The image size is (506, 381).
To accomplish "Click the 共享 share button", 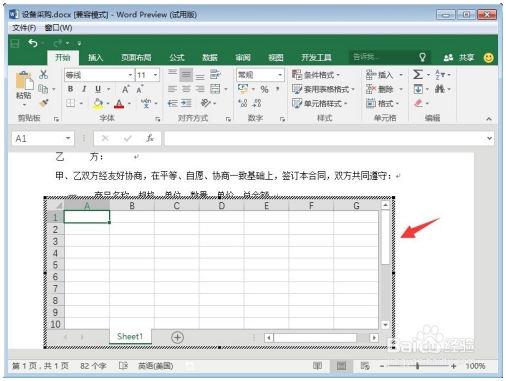I will point(459,57).
